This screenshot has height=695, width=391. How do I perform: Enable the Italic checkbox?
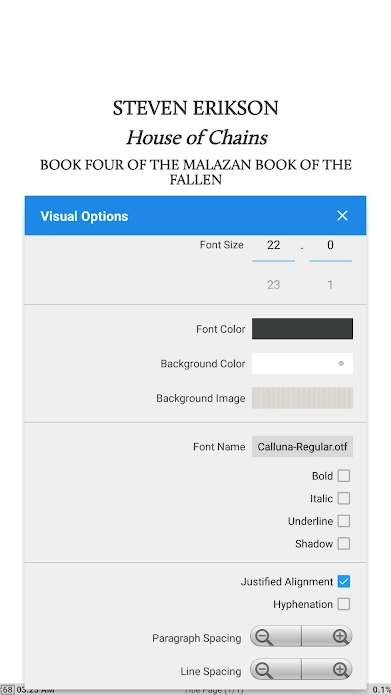point(344,498)
